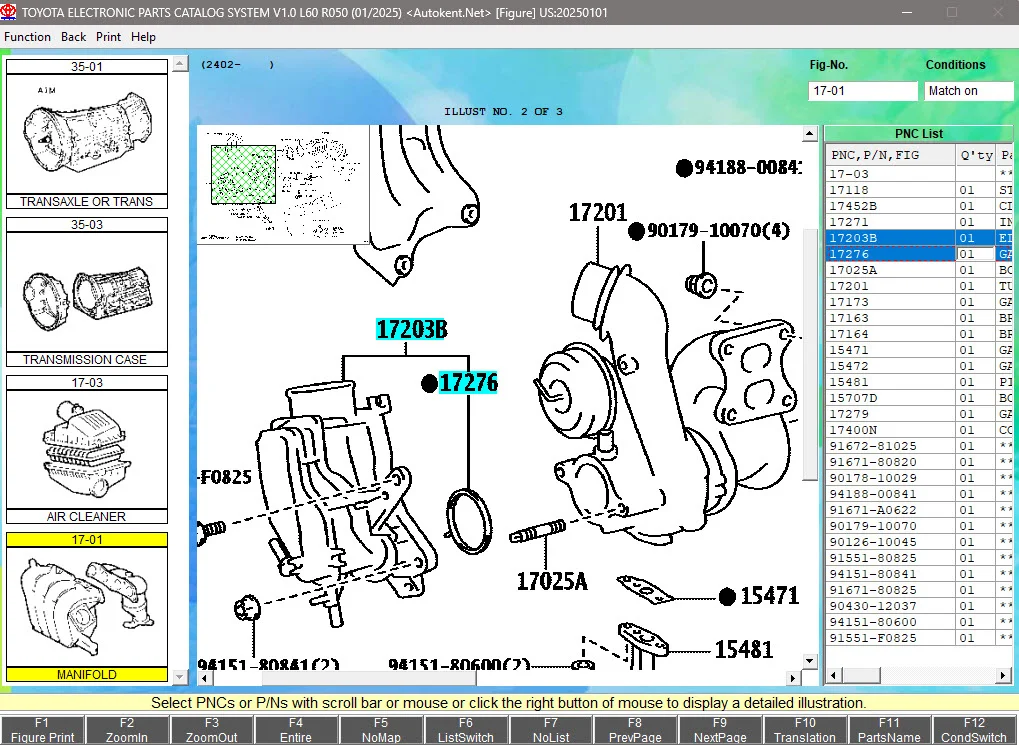
Task: Click the F11 PartsName button
Action: click(x=889, y=730)
